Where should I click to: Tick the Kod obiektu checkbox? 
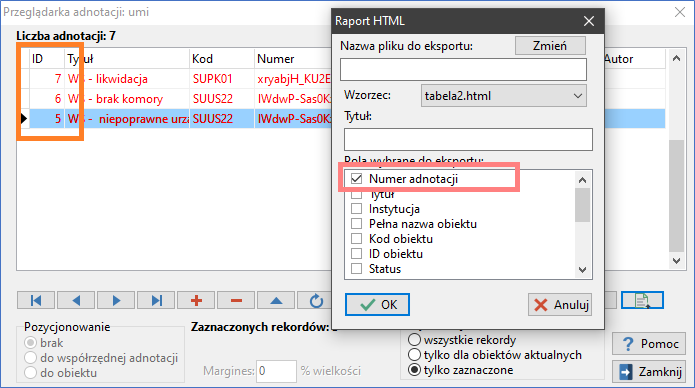pyautogui.click(x=356, y=239)
